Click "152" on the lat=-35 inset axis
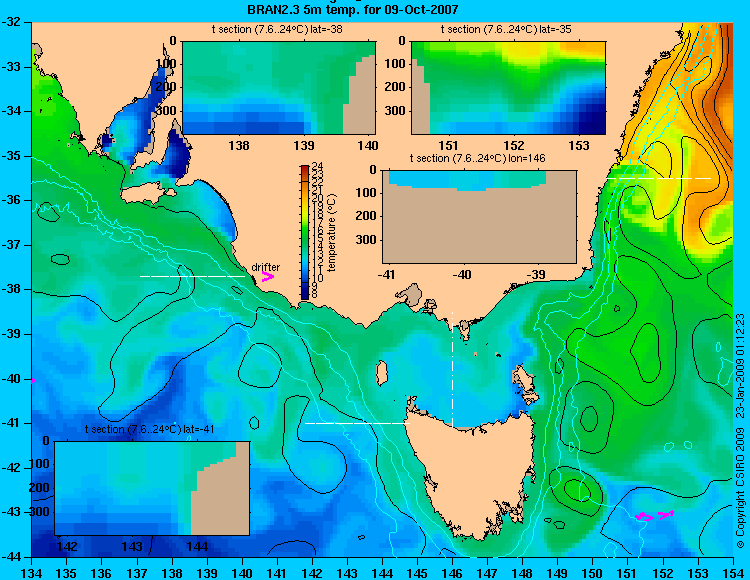Image resolution: width=750 pixels, height=580 pixels. point(514,145)
